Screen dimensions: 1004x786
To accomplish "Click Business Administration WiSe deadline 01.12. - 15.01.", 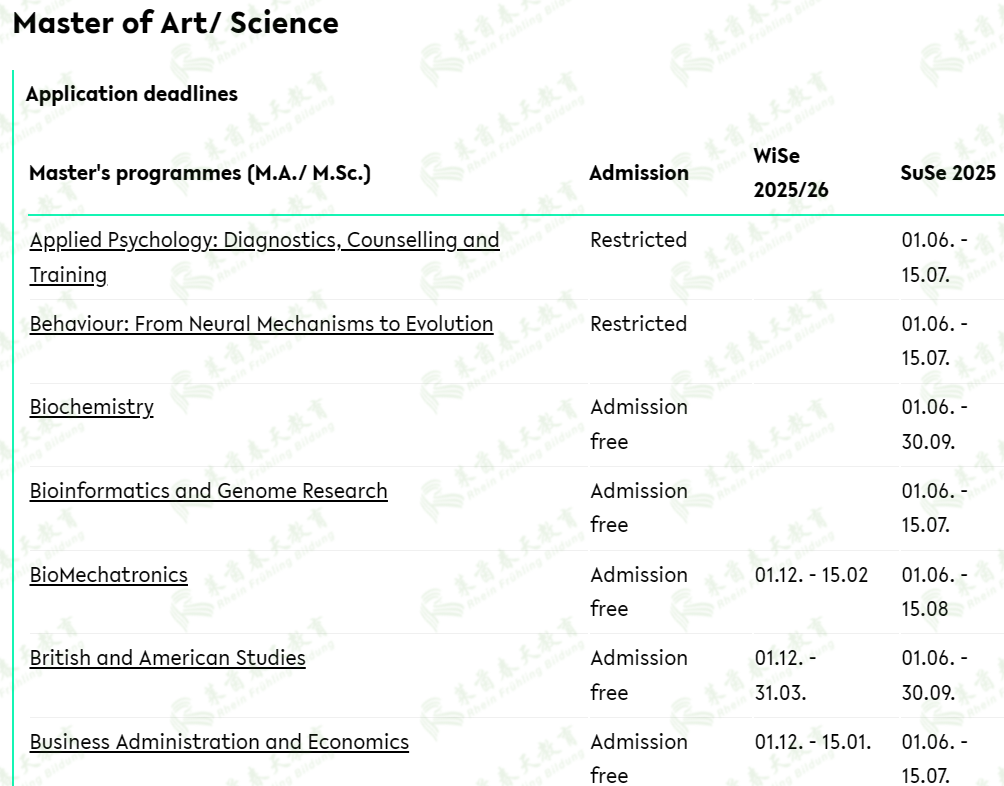I will 813,742.
